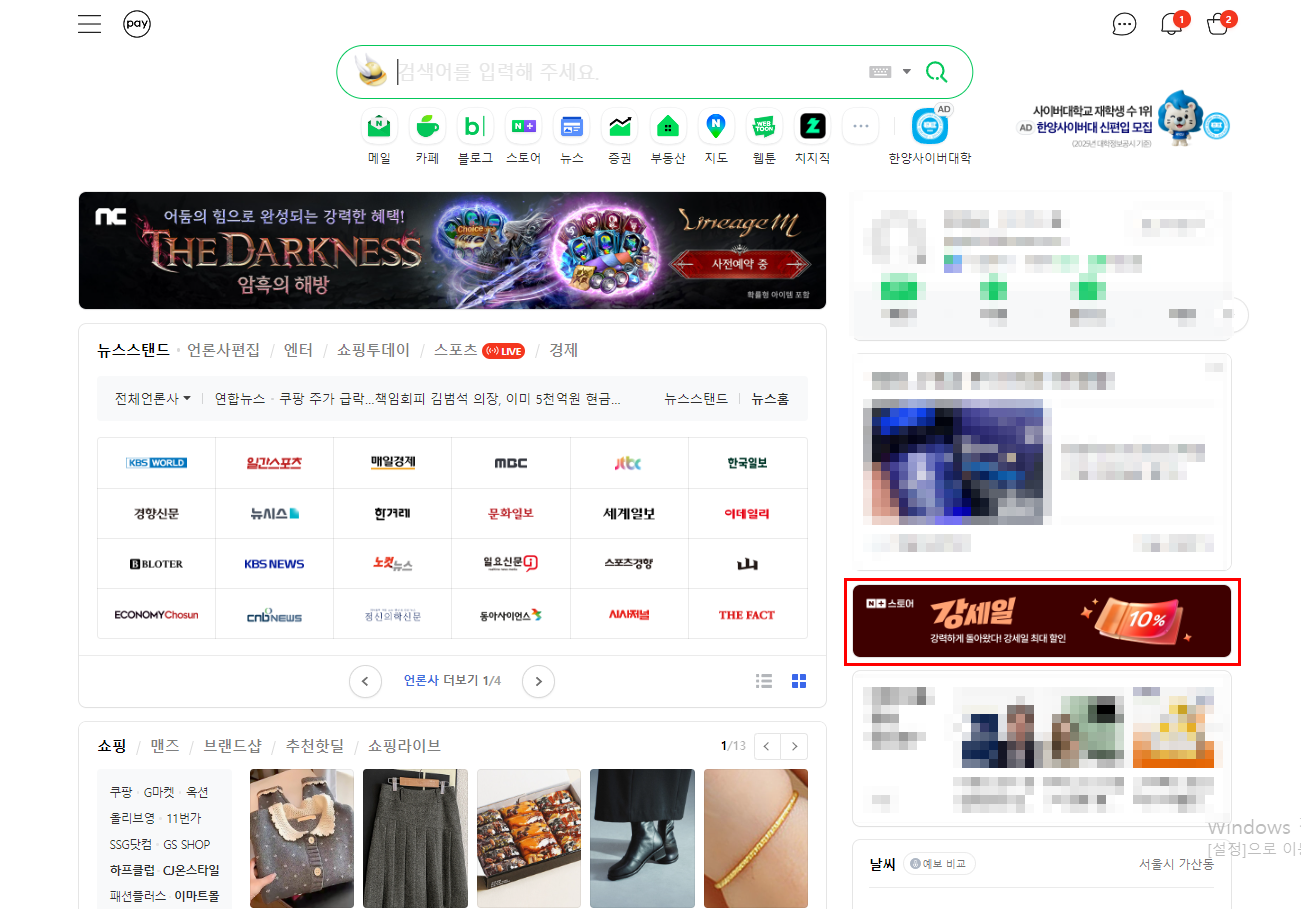Go to next shopping page arrow
Screen dimensions: 1301x909
coord(795,746)
